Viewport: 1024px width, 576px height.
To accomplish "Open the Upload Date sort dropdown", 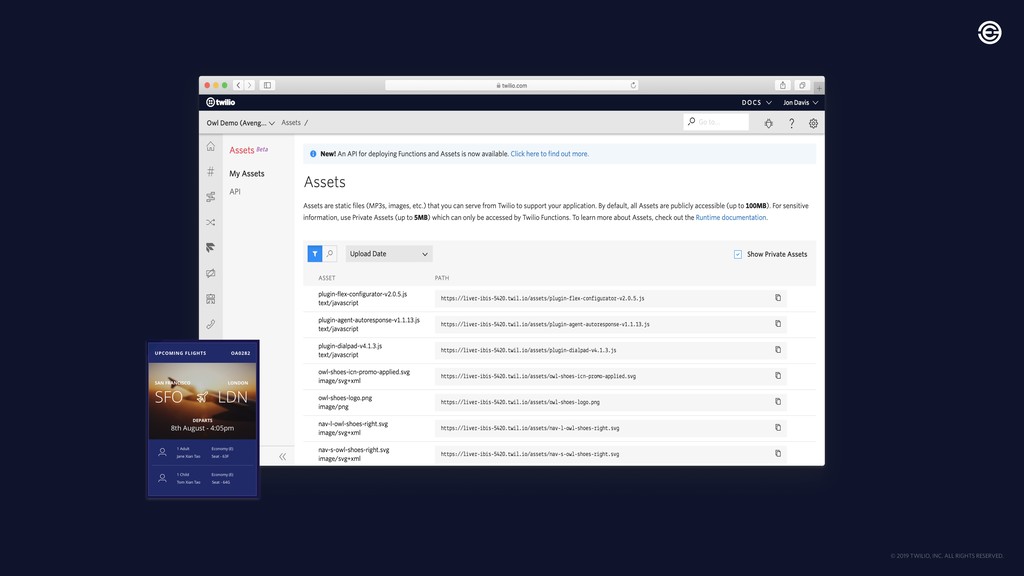I will click(388, 254).
